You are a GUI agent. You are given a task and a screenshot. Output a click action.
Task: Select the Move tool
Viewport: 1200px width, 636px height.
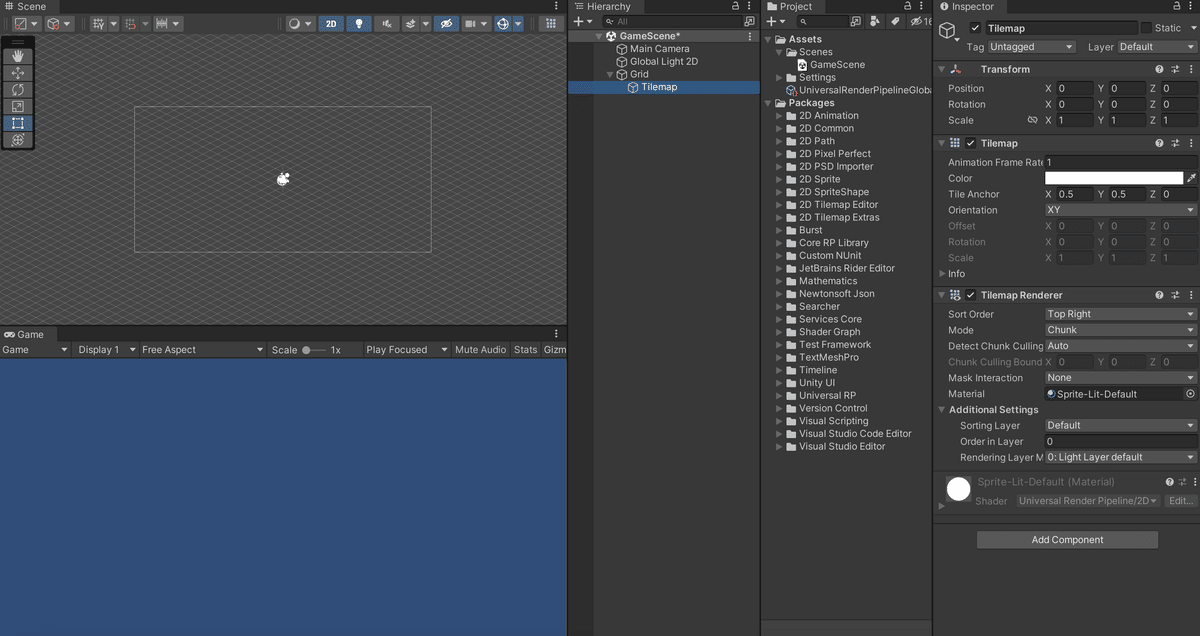point(18,73)
